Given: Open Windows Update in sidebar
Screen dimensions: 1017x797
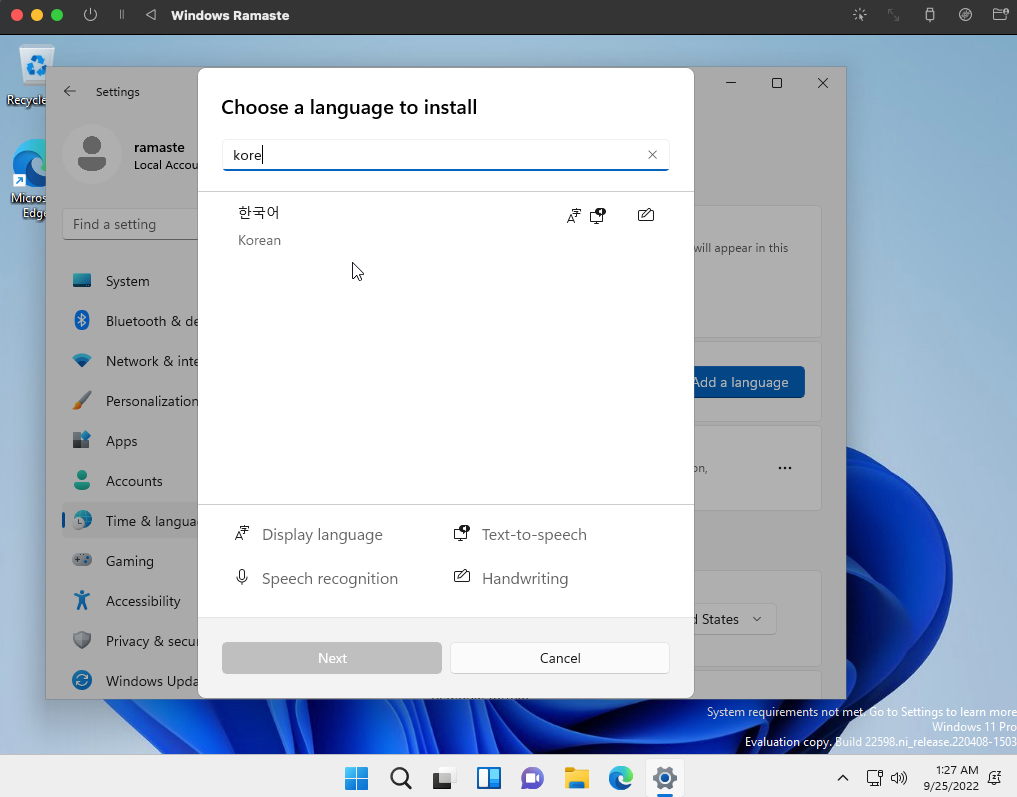Looking at the screenshot, I should click(130, 681).
